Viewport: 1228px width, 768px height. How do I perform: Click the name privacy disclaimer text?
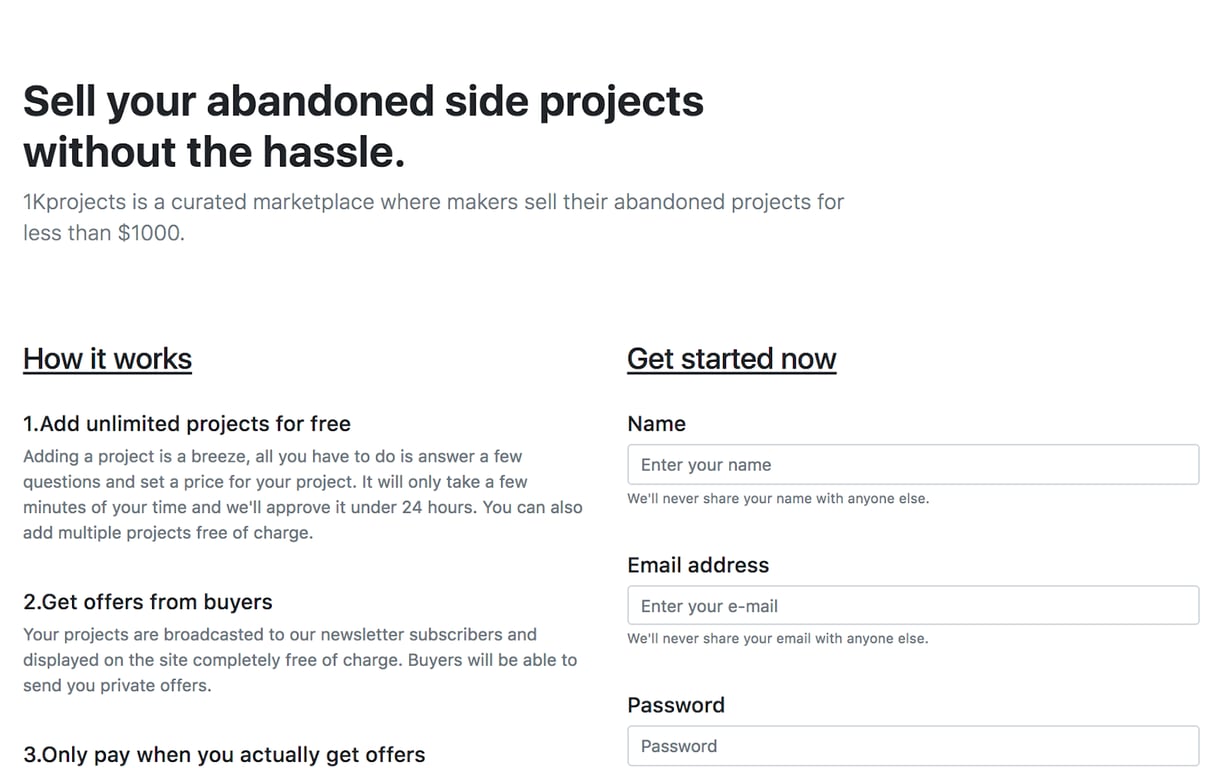tap(776, 498)
